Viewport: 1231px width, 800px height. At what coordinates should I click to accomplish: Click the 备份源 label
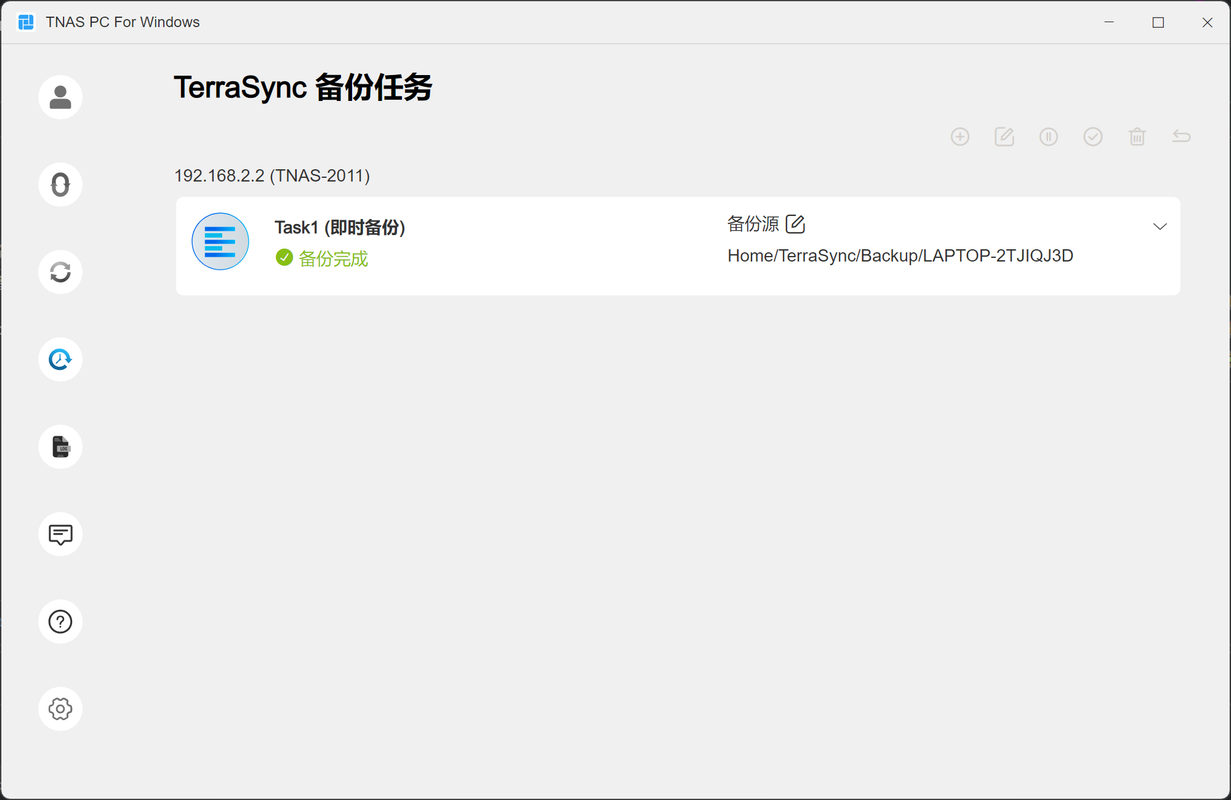[x=753, y=224]
